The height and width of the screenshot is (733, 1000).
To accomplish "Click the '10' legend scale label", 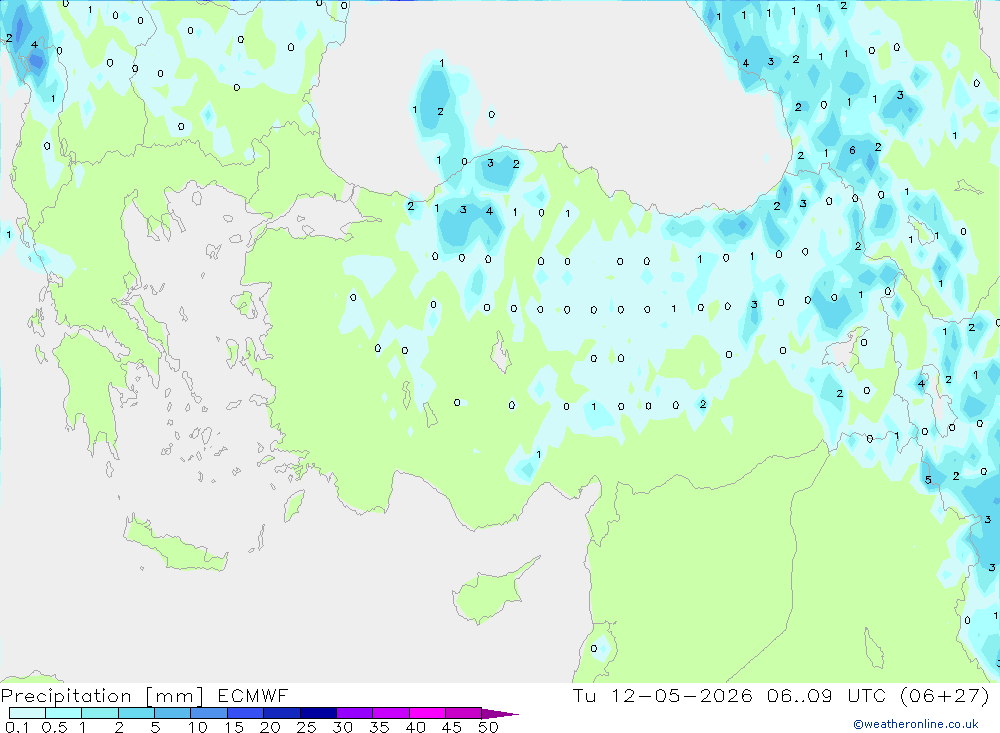I will (x=198, y=727).
